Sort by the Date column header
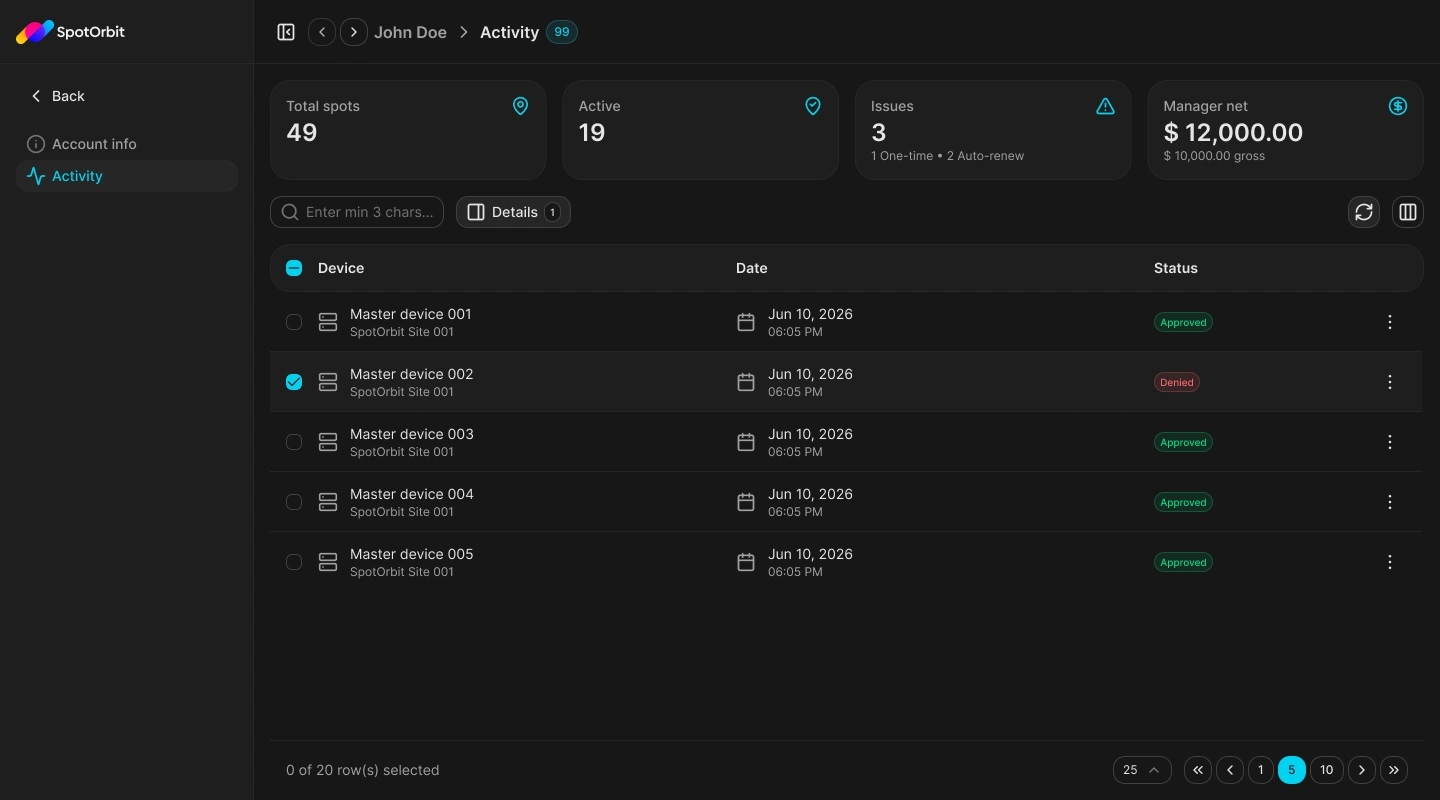Image resolution: width=1440 pixels, height=800 pixels. coord(752,268)
